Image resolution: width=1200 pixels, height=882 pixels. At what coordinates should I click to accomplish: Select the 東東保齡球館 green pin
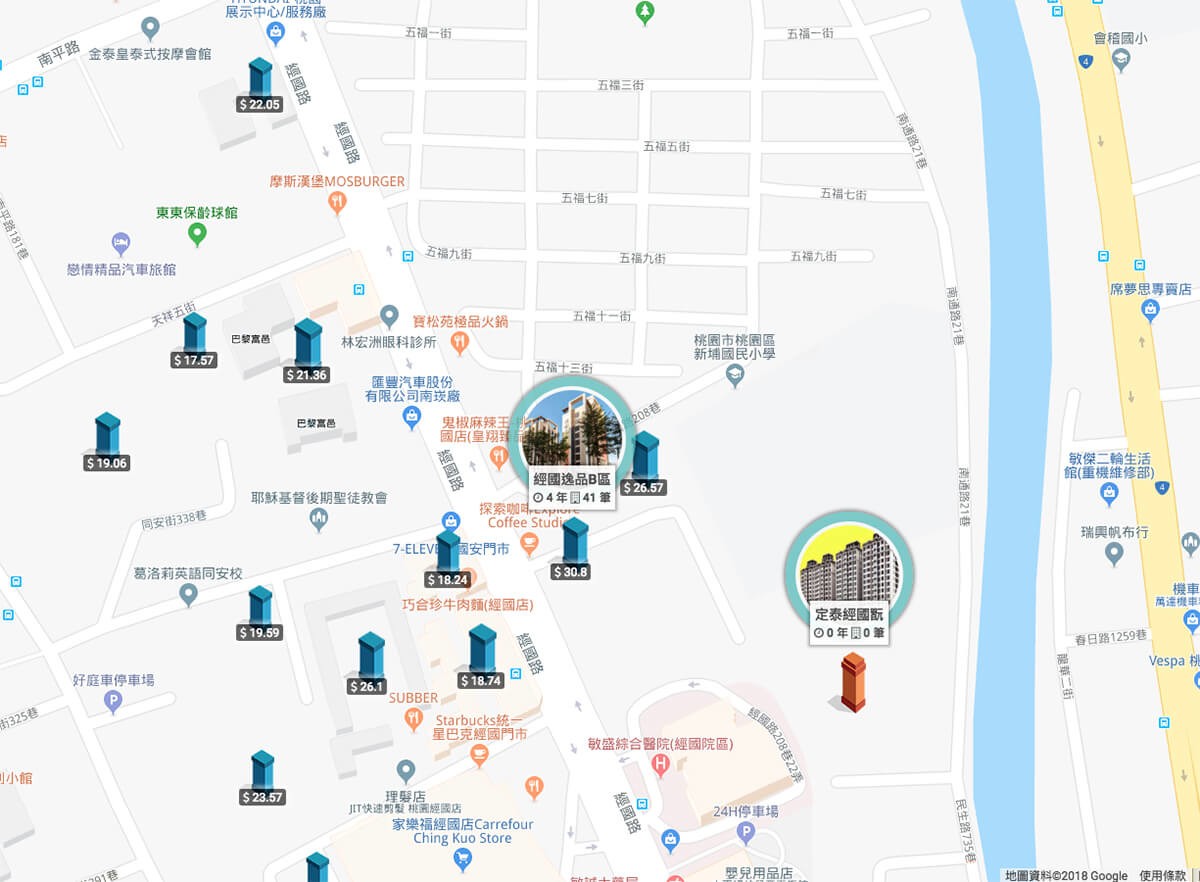[197, 235]
